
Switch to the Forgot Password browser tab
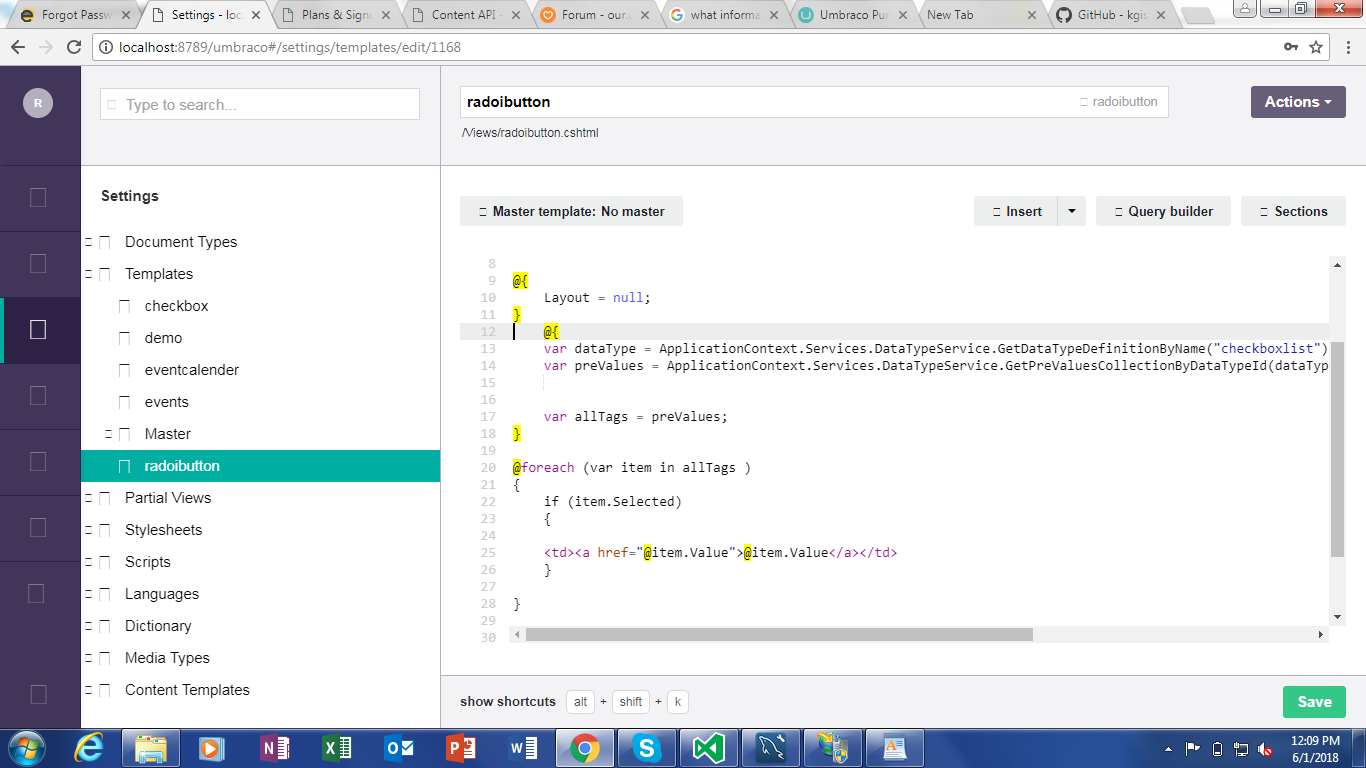(76, 15)
